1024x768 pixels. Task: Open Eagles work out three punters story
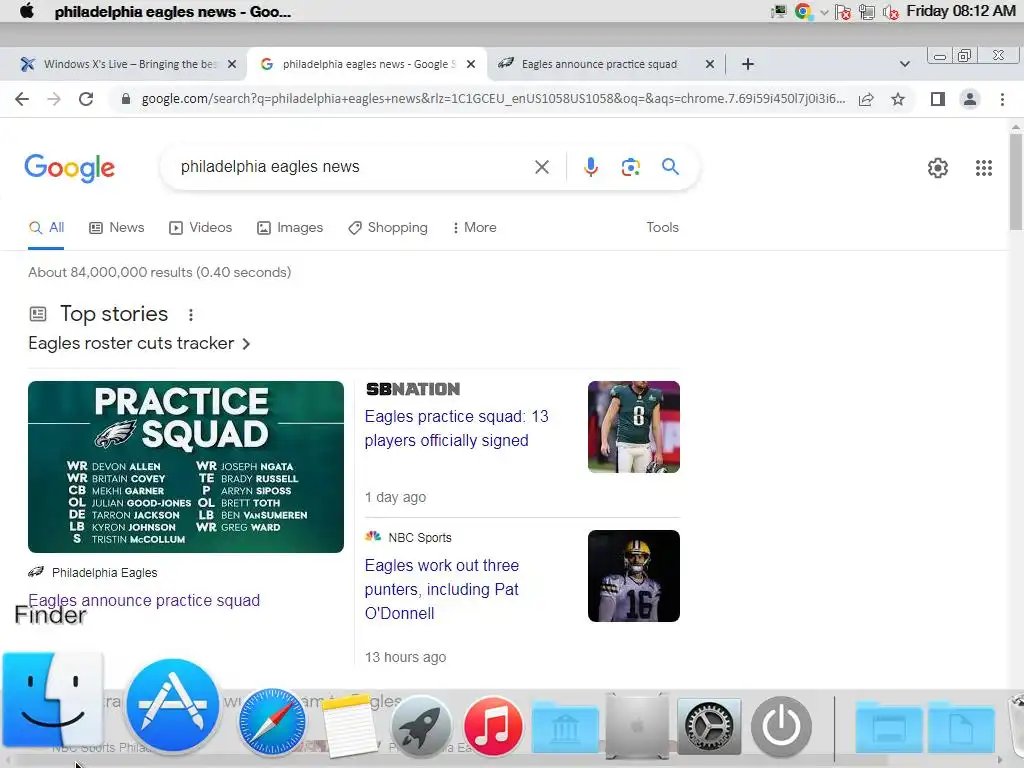(x=442, y=589)
